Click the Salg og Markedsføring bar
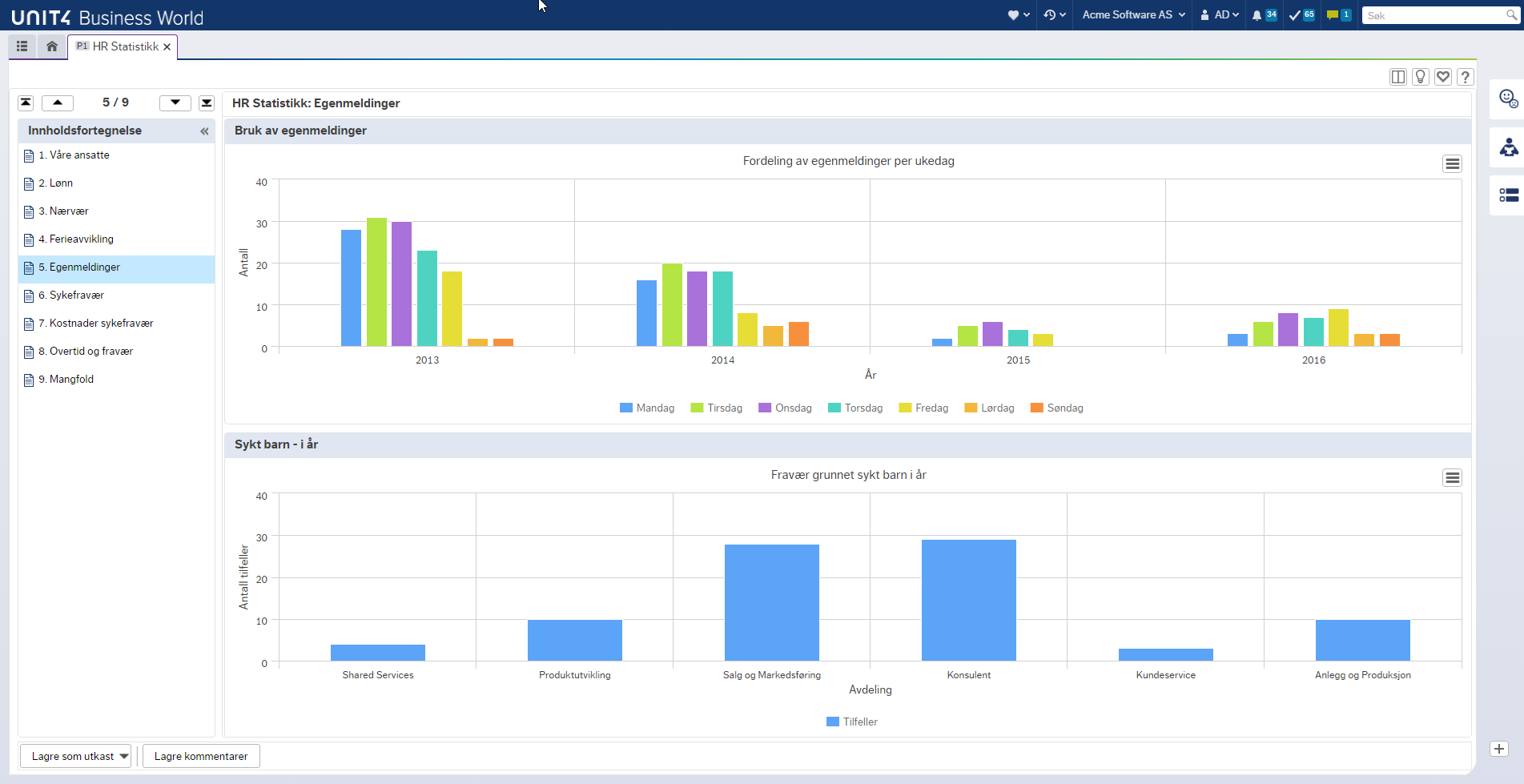Viewport: 1524px width, 784px height. point(772,603)
